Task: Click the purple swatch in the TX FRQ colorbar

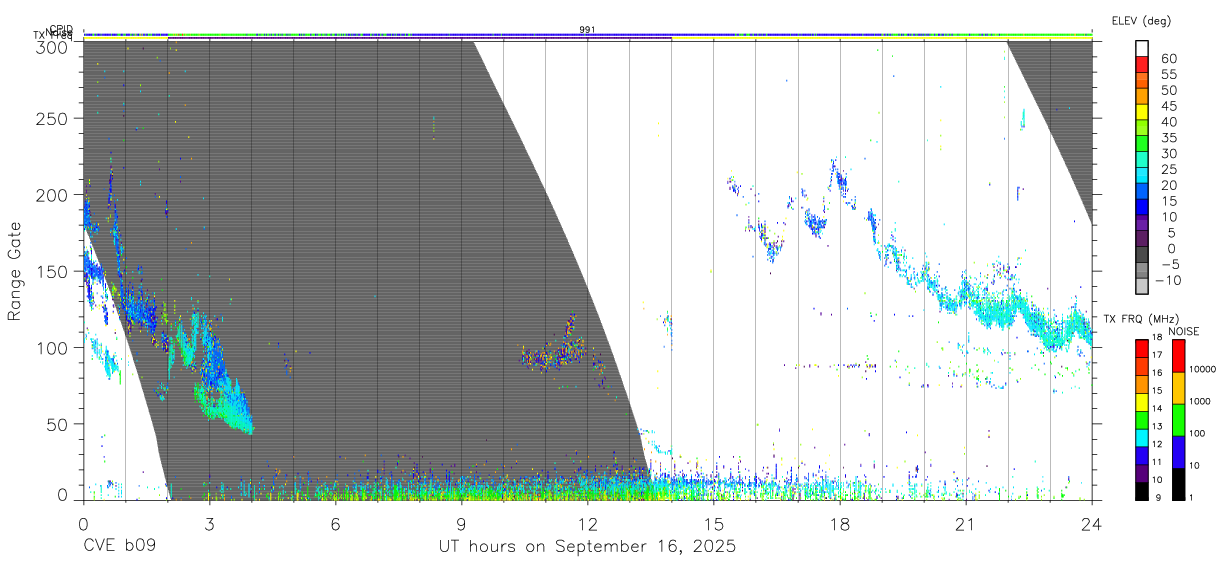Action: (1142, 474)
